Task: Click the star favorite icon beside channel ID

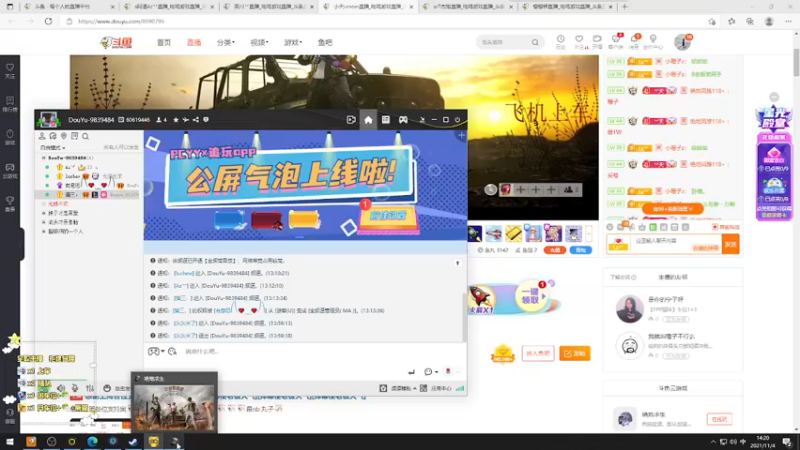Action: coord(176,120)
